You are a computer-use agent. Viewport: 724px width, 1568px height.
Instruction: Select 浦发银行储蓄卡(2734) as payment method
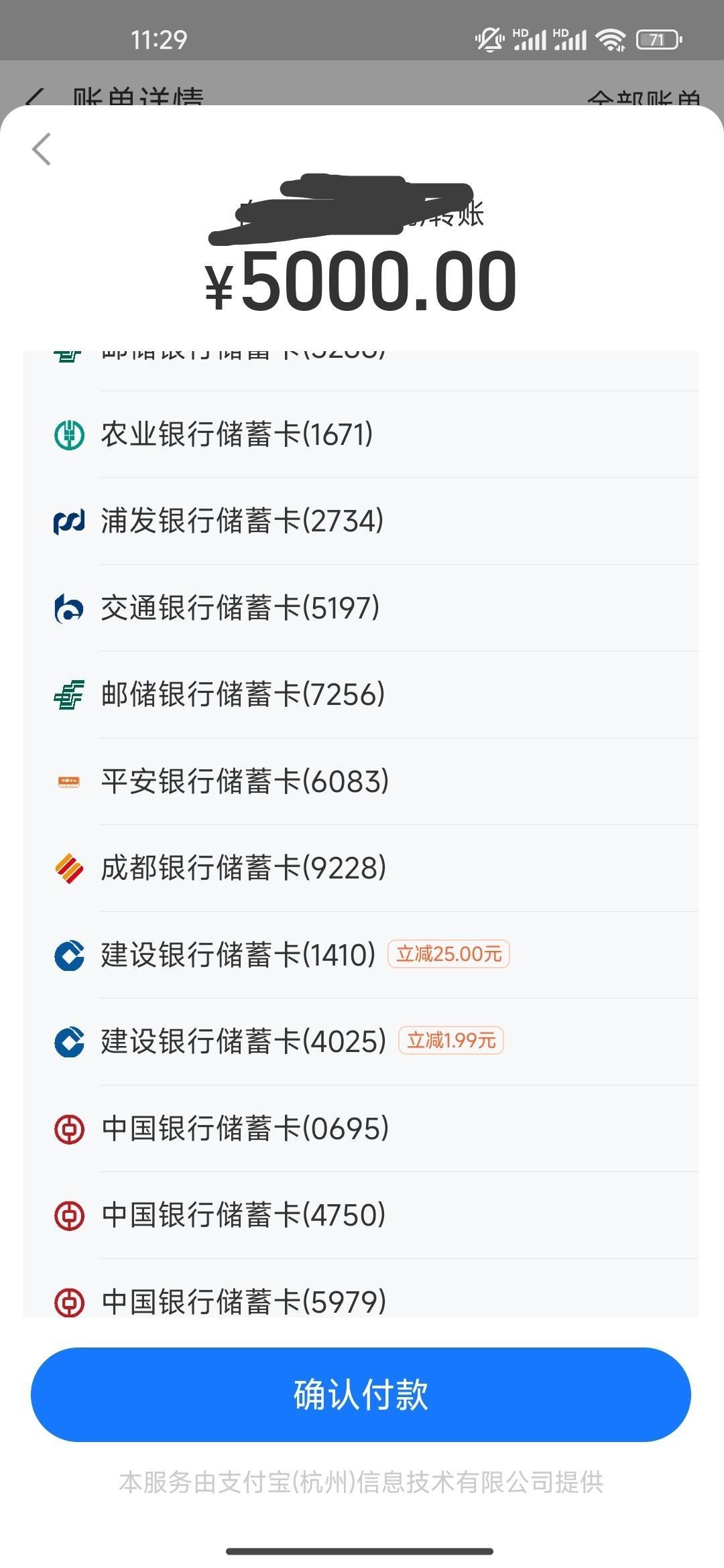(242, 521)
